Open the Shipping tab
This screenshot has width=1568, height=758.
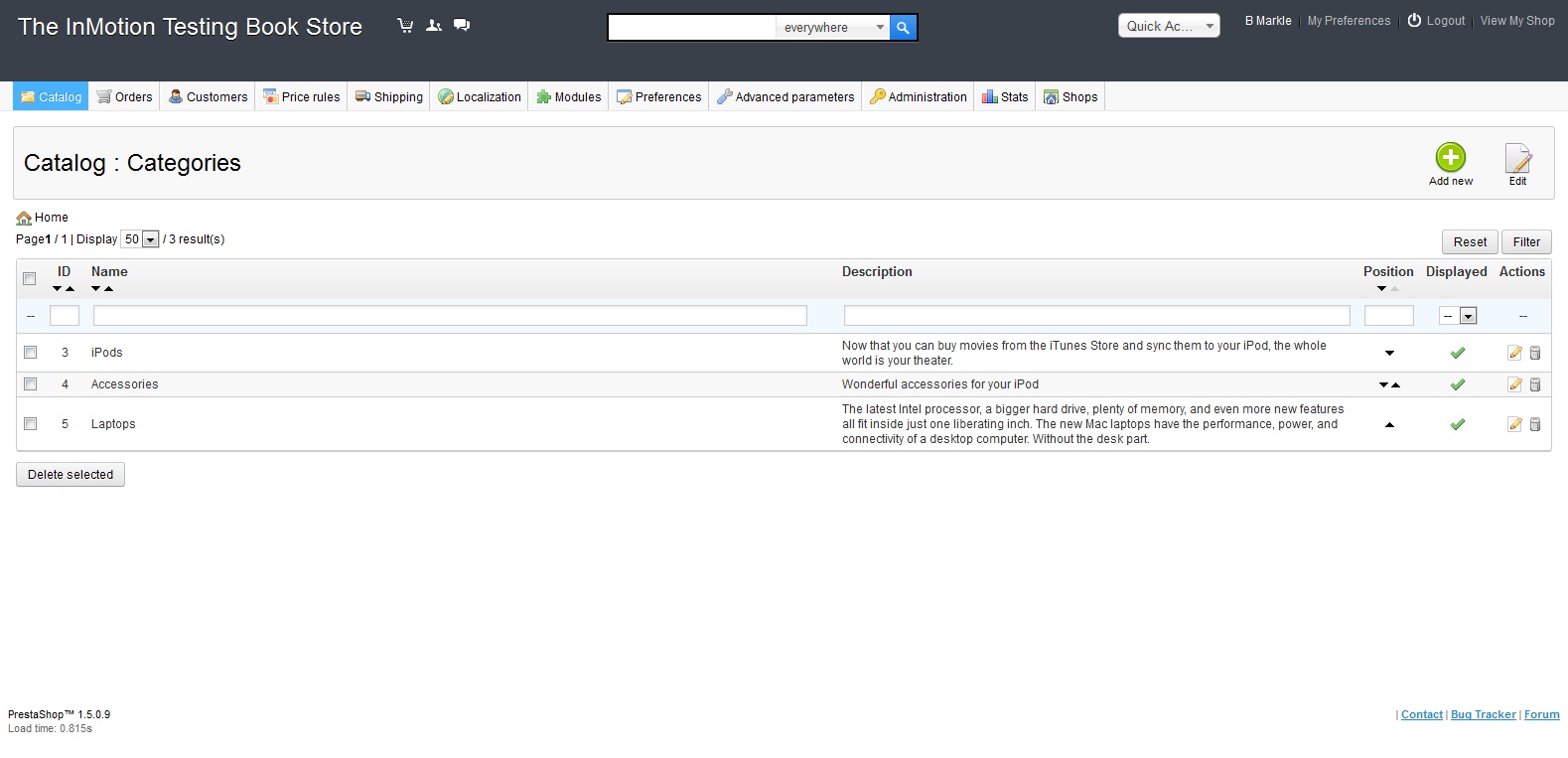[389, 96]
